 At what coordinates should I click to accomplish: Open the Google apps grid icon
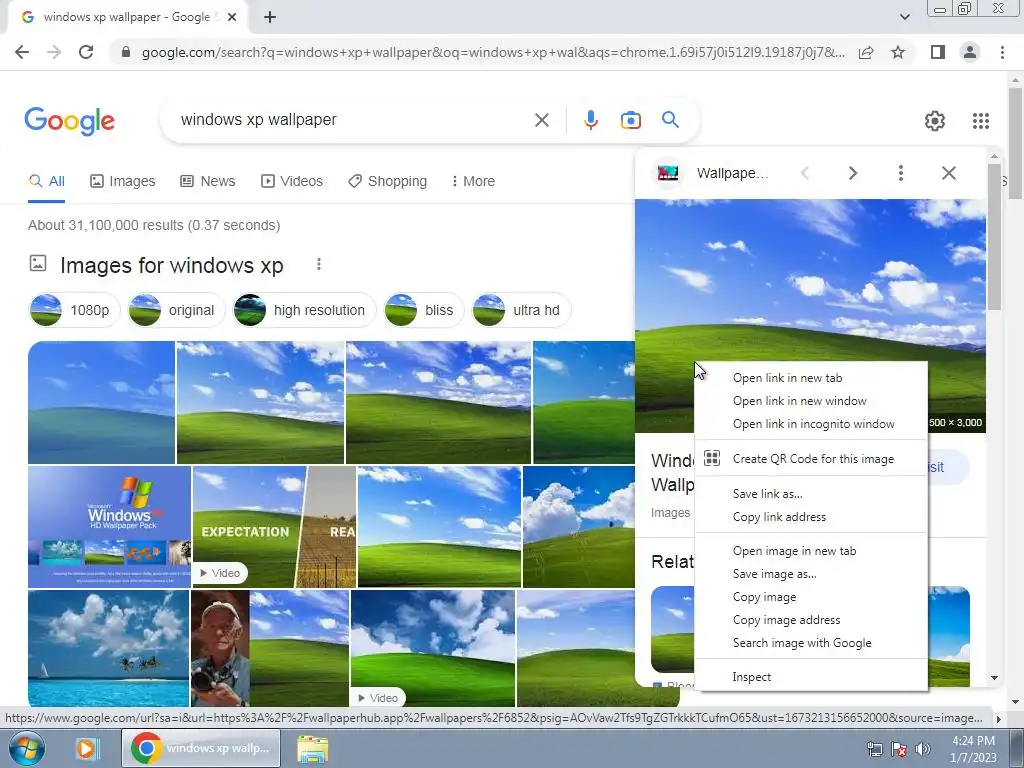[980, 121]
